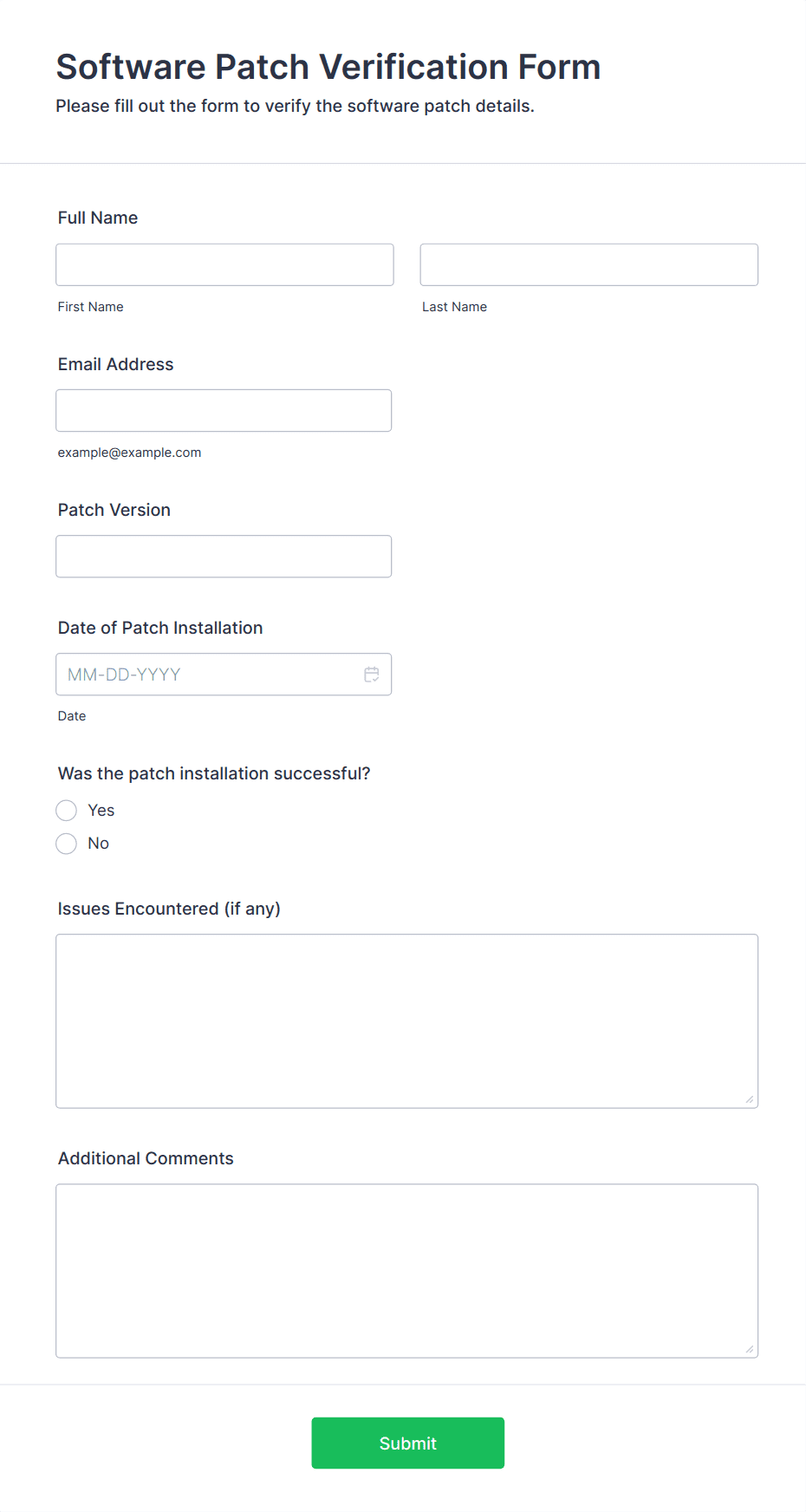806x1512 pixels.
Task: Click the Full Name field label
Action: pos(98,218)
